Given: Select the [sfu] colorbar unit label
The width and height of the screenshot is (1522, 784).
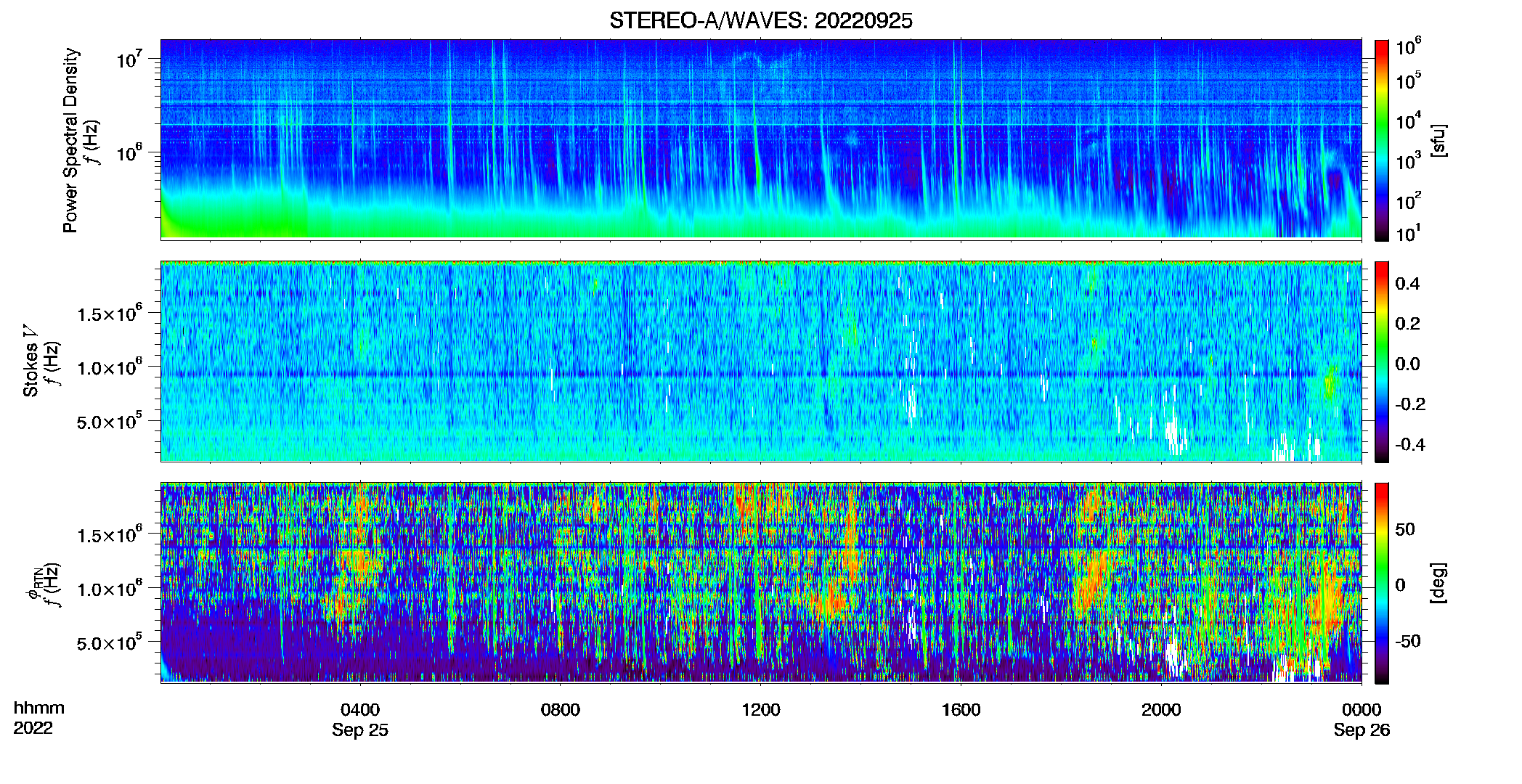Looking at the screenshot, I should pyautogui.click(x=1438, y=140).
